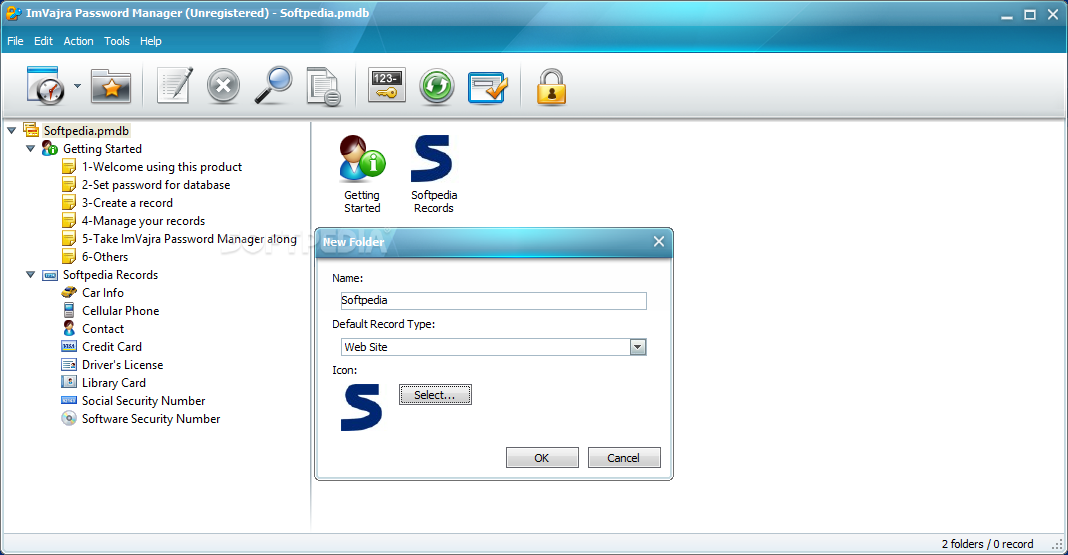Open the Tools menu
1068x555 pixels.
[x=116, y=41]
